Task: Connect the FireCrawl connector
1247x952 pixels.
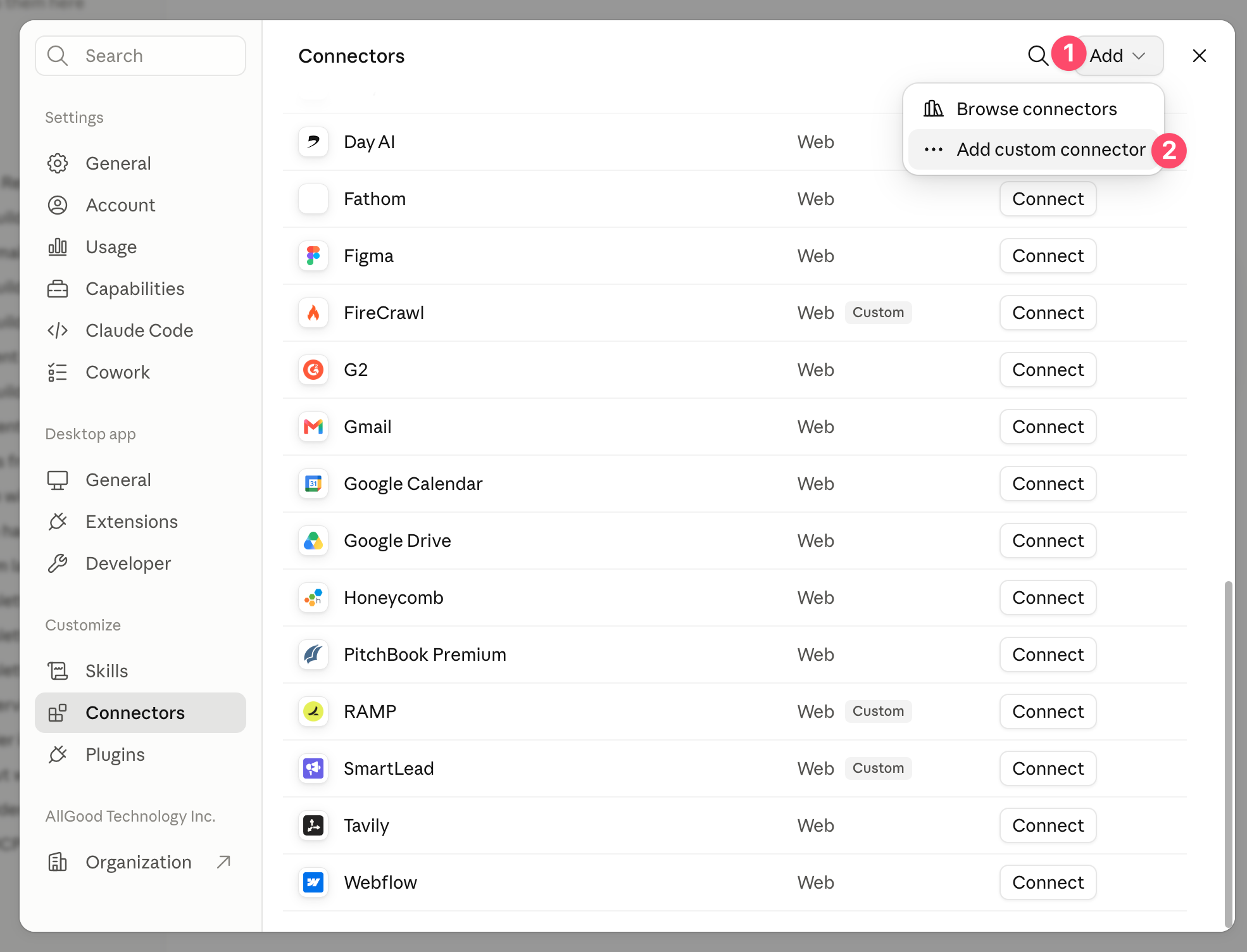Action: point(1048,313)
